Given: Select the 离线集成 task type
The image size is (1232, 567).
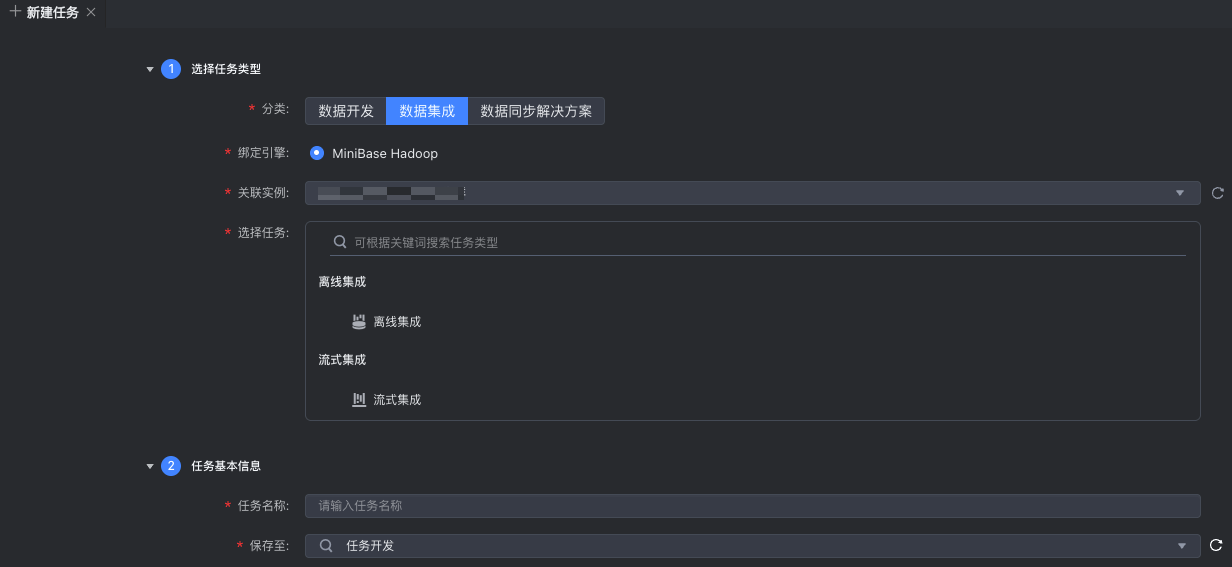Looking at the screenshot, I should pyautogui.click(x=397, y=322).
